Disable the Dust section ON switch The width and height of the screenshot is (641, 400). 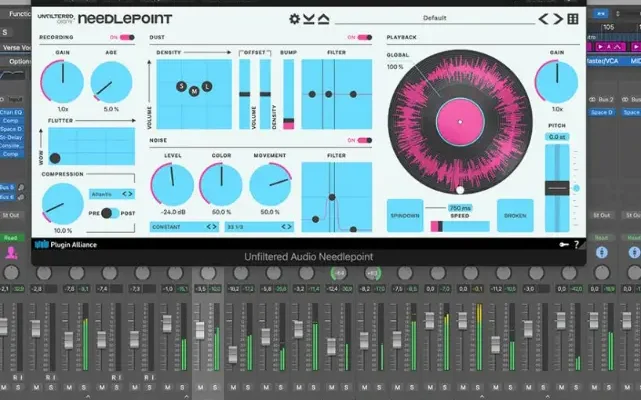tap(351, 37)
